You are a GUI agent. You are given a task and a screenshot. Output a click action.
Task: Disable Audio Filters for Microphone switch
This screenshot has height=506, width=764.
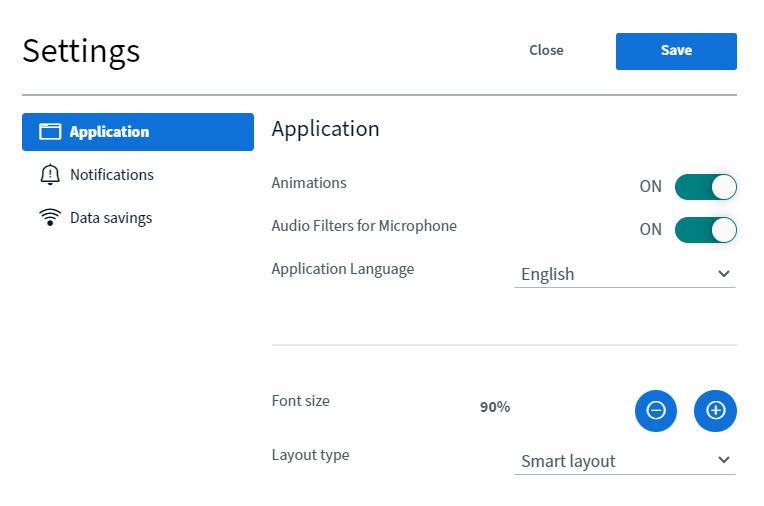[x=705, y=229]
